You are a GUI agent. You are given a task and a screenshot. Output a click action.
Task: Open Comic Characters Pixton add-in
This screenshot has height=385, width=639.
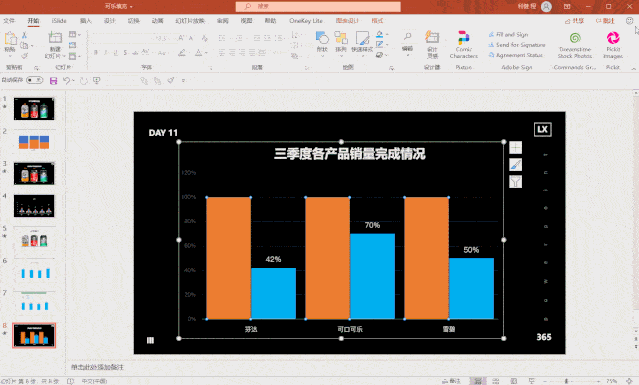click(x=463, y=44)
